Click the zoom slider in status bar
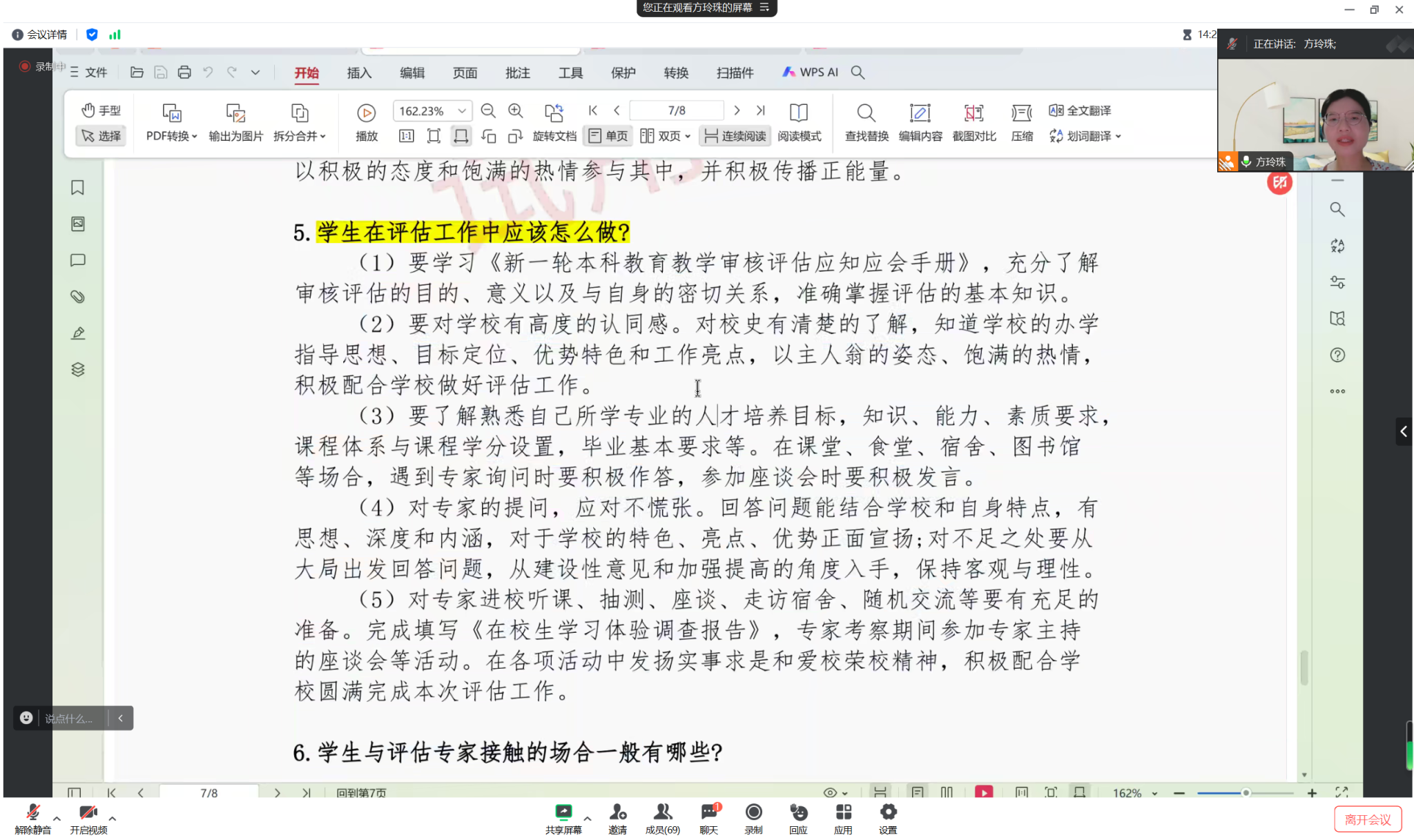 click(x=1245, y=793)
